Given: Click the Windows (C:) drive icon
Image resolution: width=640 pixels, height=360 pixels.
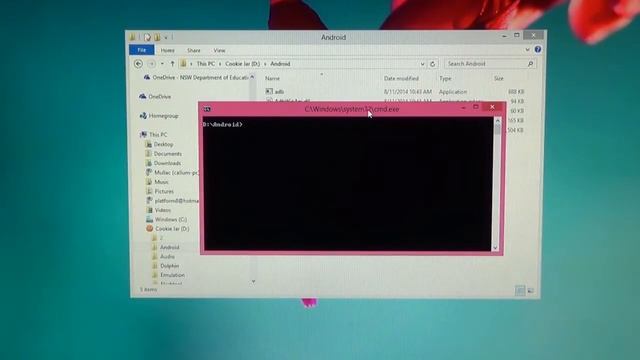Looking at the screenshot, I should [149, 219].
